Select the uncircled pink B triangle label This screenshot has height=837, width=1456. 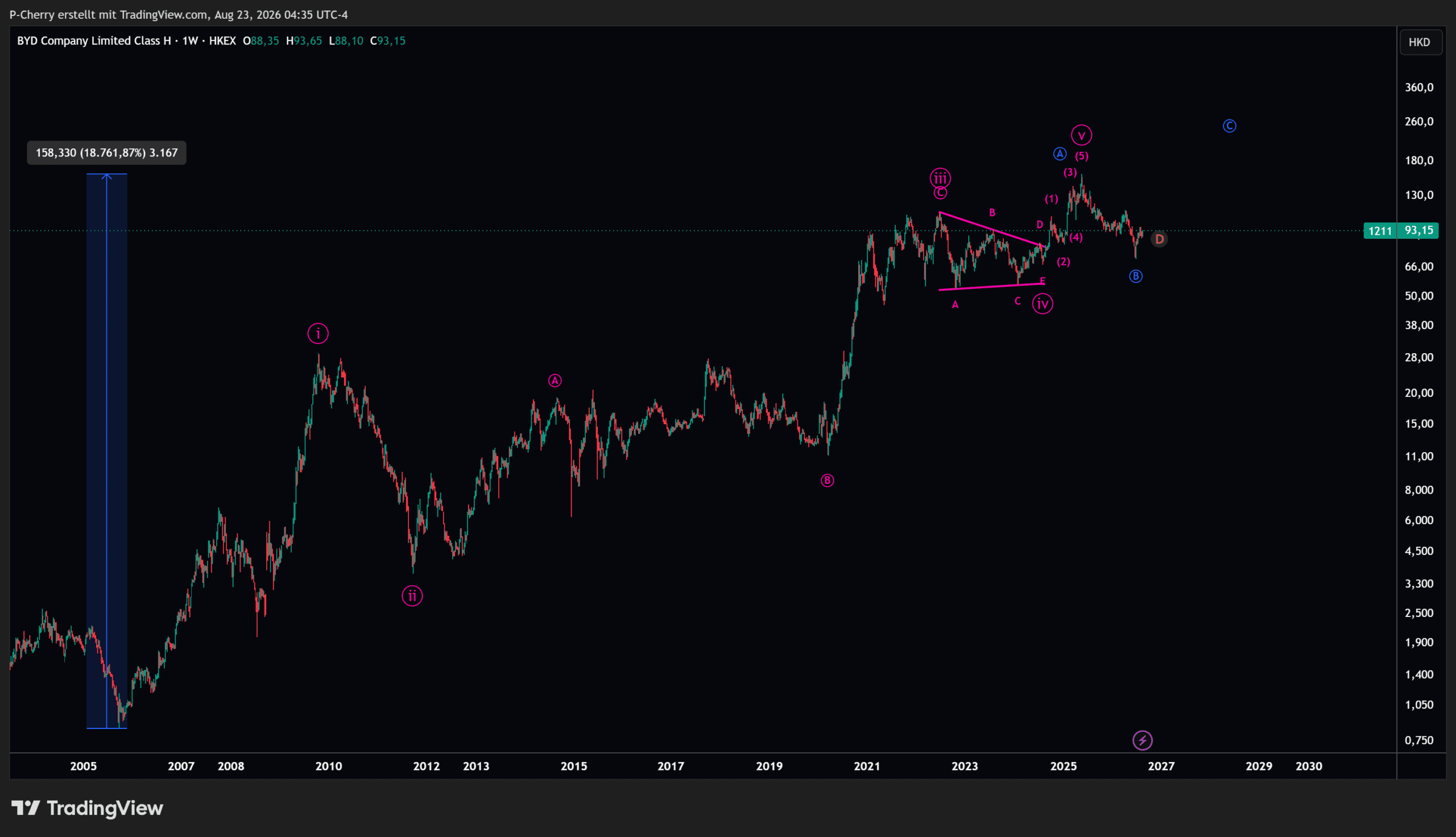click(x=992, y=213)
